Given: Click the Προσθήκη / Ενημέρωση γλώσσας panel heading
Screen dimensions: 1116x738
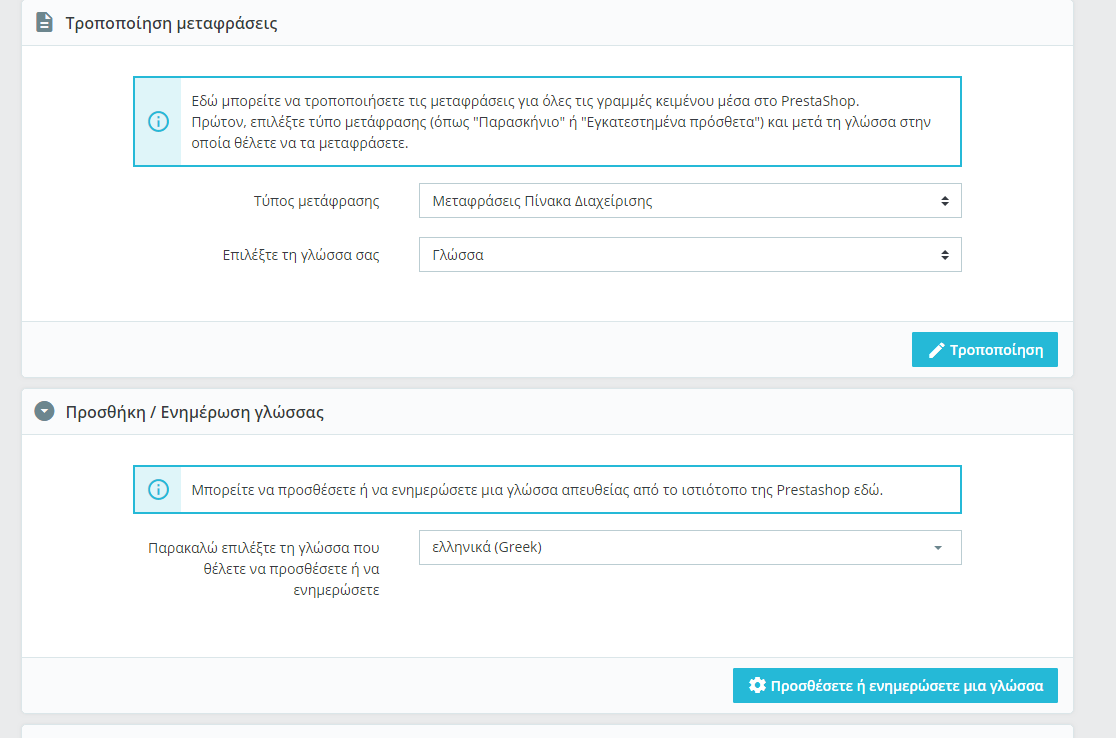Looking at the screenshot, I should (x=194, y=412).
